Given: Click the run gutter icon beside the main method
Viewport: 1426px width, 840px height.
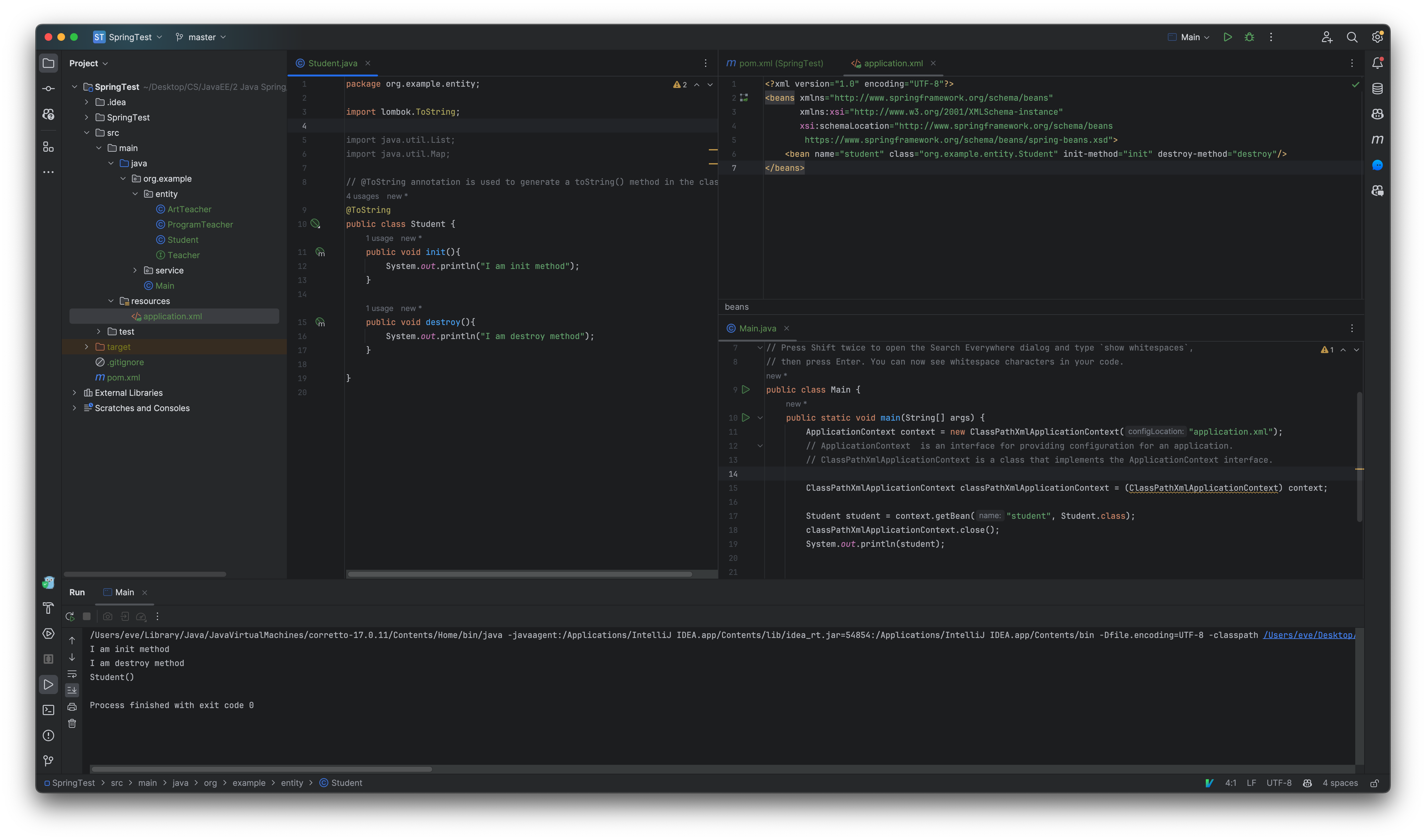Looking at the screenshot, I should coord(746,418).
